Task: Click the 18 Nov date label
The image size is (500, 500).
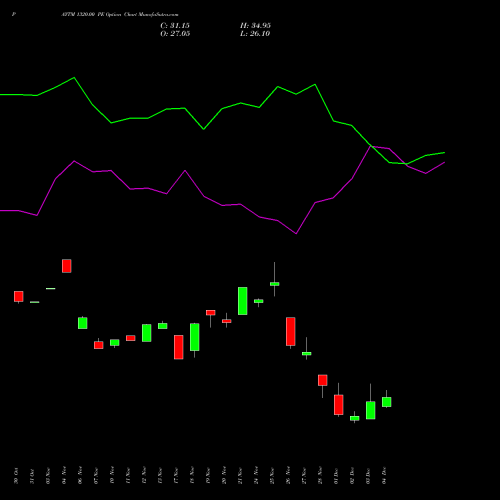Action: click(192, 475)
